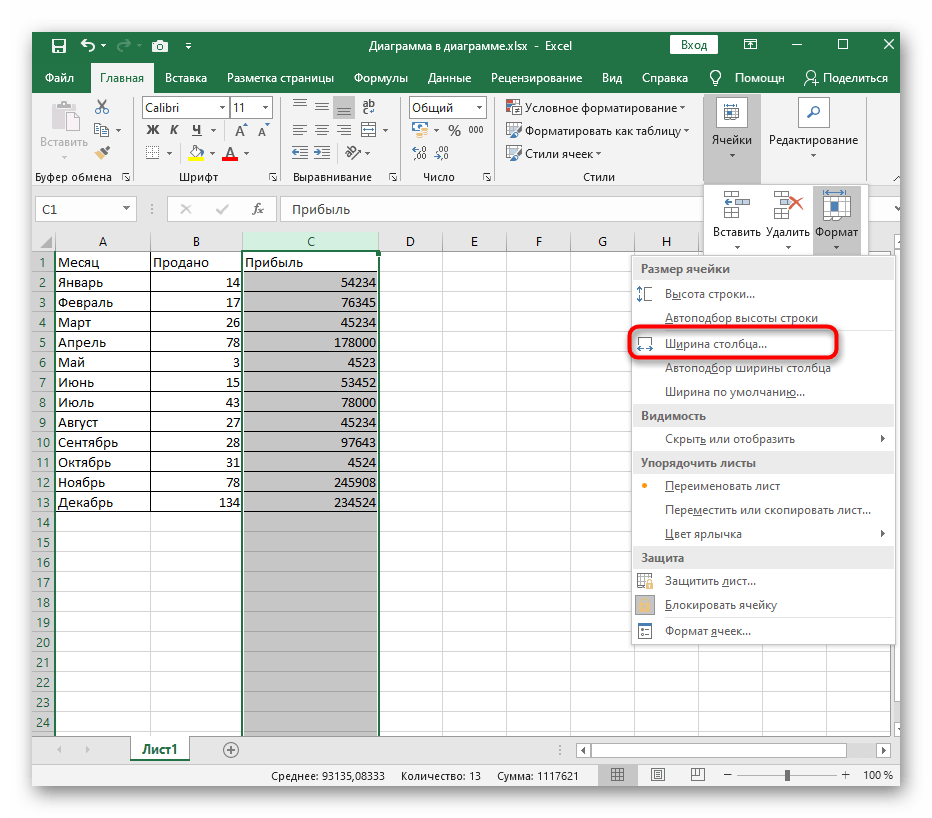932x818 pixels.
Task: Switch to the Данные tab
Action: (449, 78)
